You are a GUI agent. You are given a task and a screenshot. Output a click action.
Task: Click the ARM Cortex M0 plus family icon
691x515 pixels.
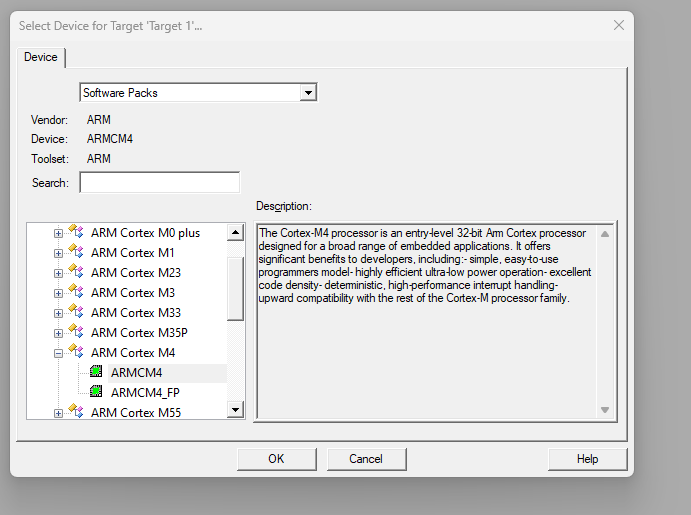click(76, 232)
